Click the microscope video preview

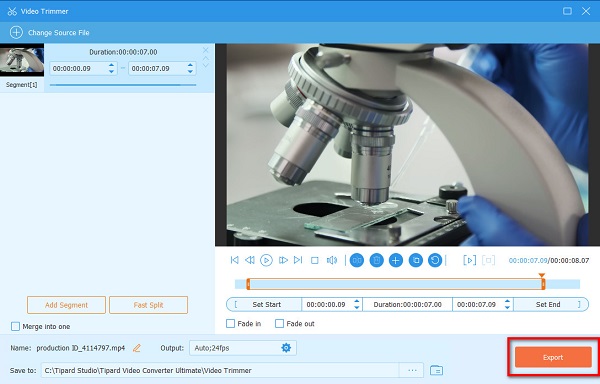tap(408, 145)
